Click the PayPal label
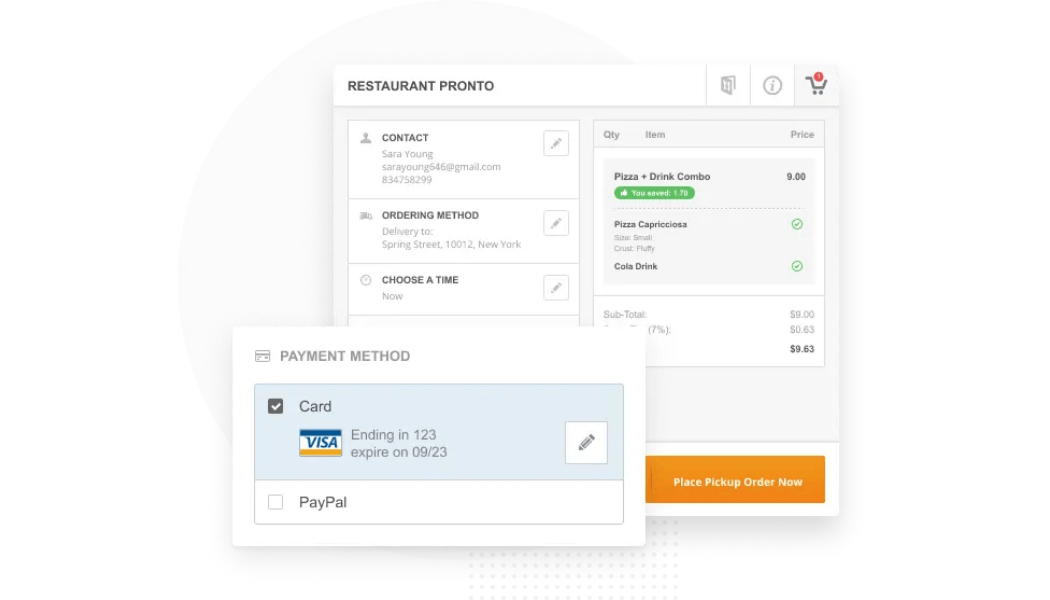The width and height of the screenshot is (1050, 600). tap(323, 502)
